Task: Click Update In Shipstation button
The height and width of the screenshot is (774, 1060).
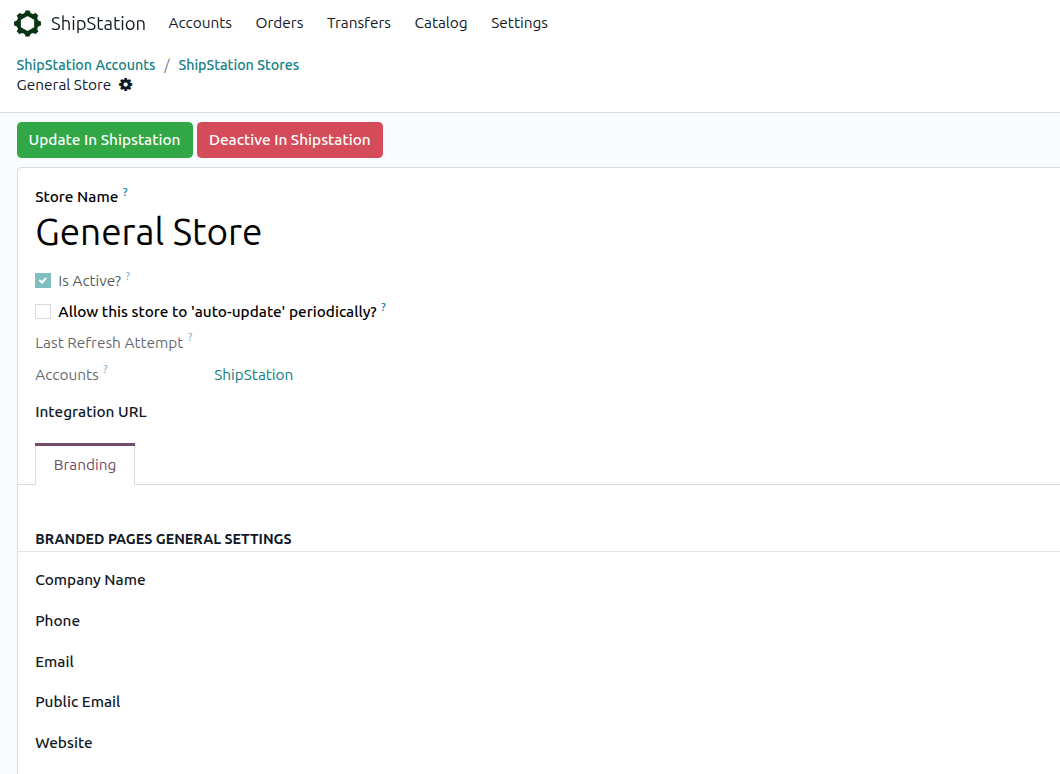Action: click(x=105, y=140)
